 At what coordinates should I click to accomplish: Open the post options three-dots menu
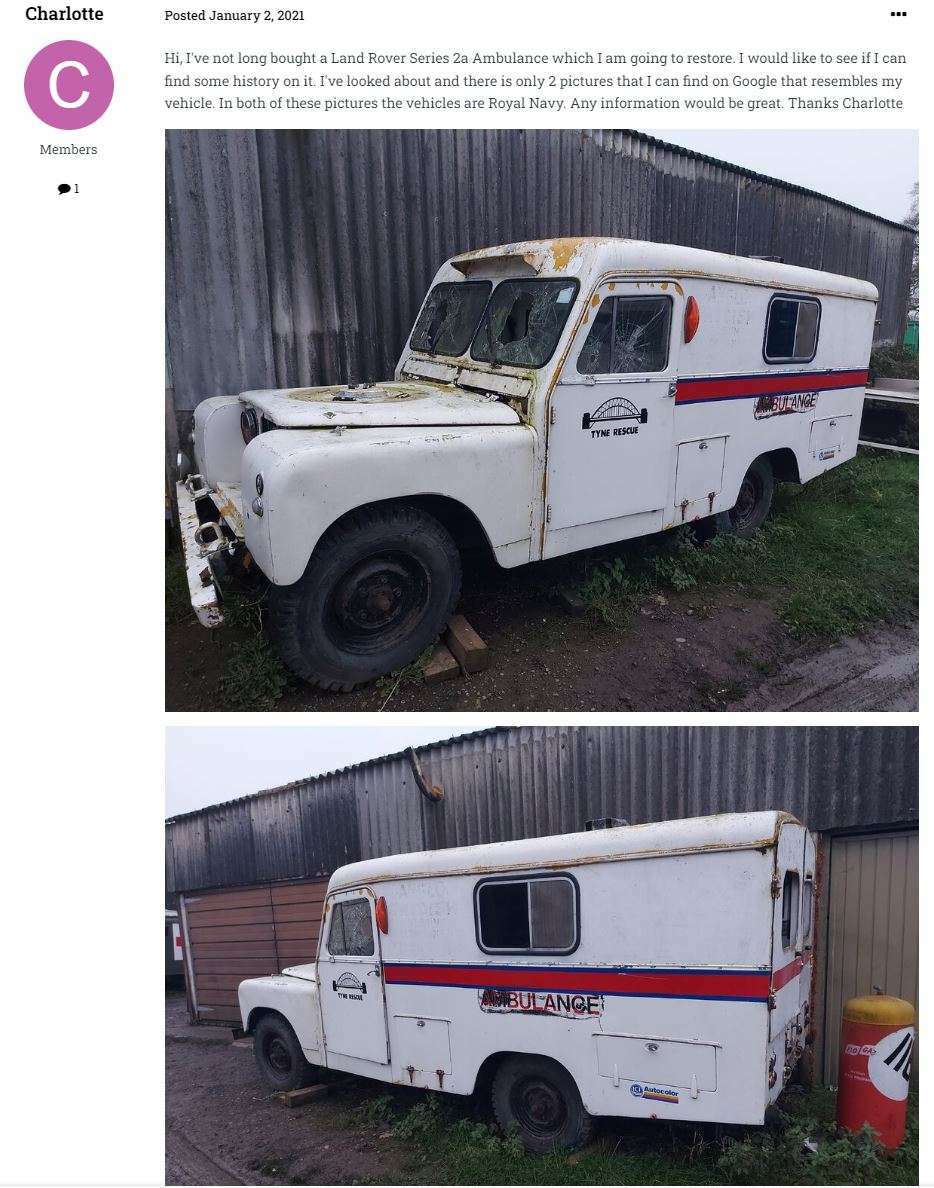pyautogui.click(x=898, y=14)
